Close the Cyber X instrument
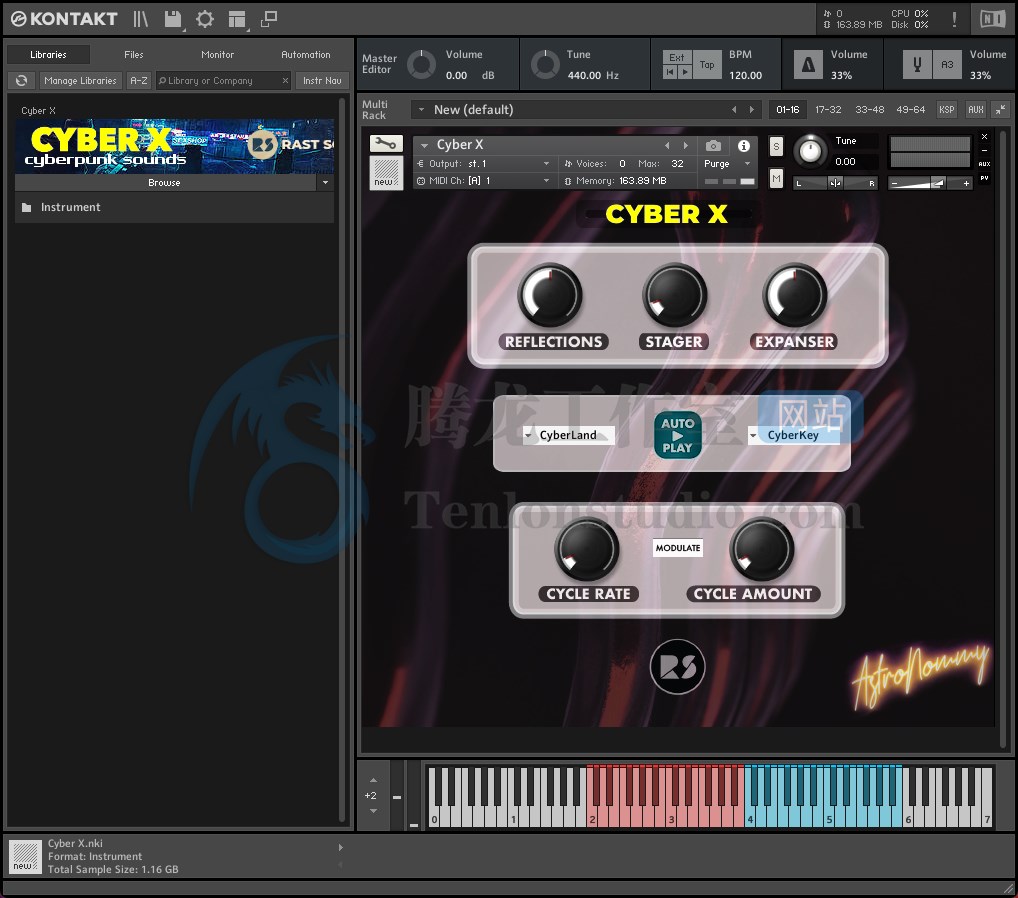Screen dimensions: 1018x898 tap(984, 137)
